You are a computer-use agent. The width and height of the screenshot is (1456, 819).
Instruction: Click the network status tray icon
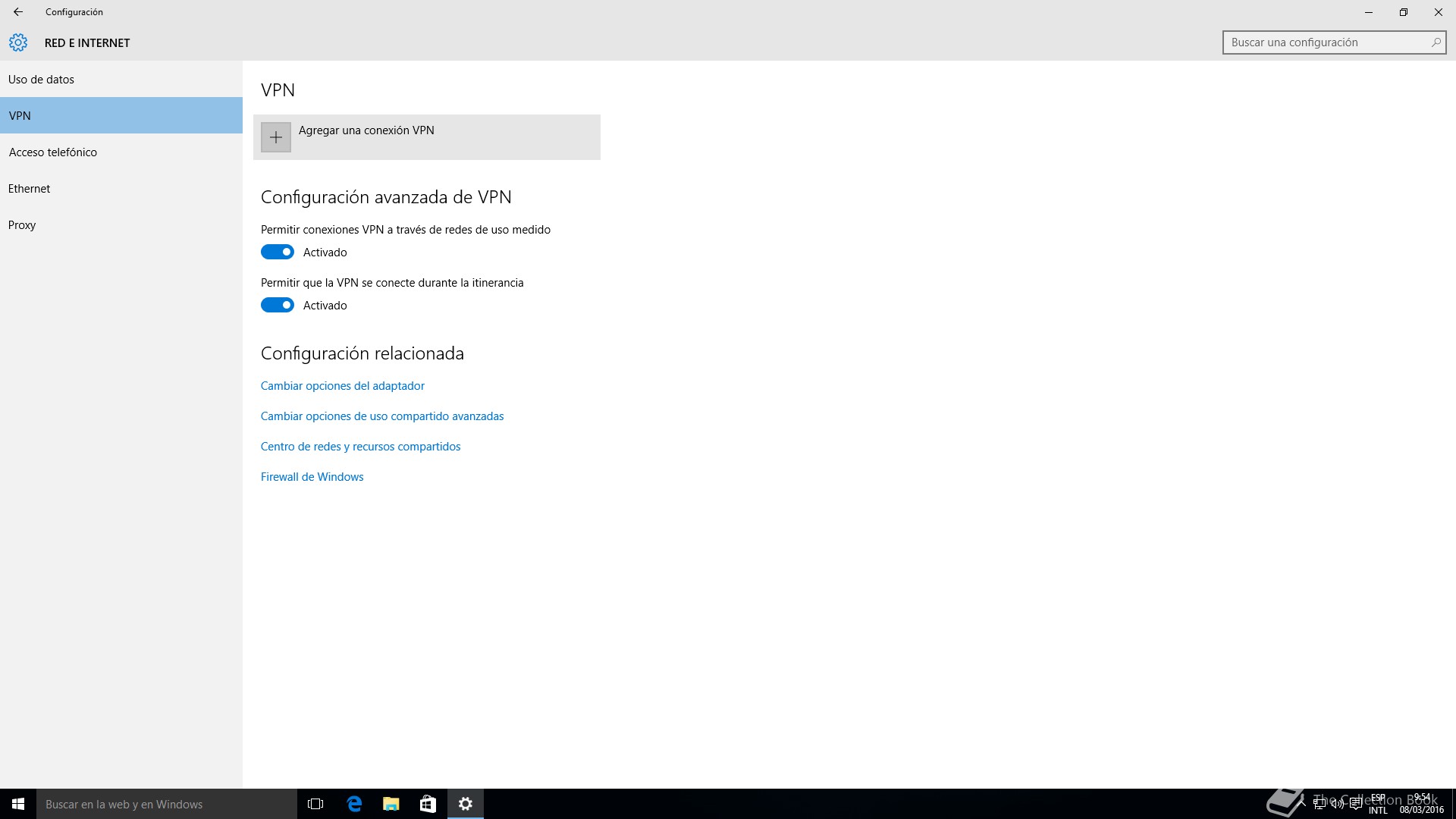1319,805
